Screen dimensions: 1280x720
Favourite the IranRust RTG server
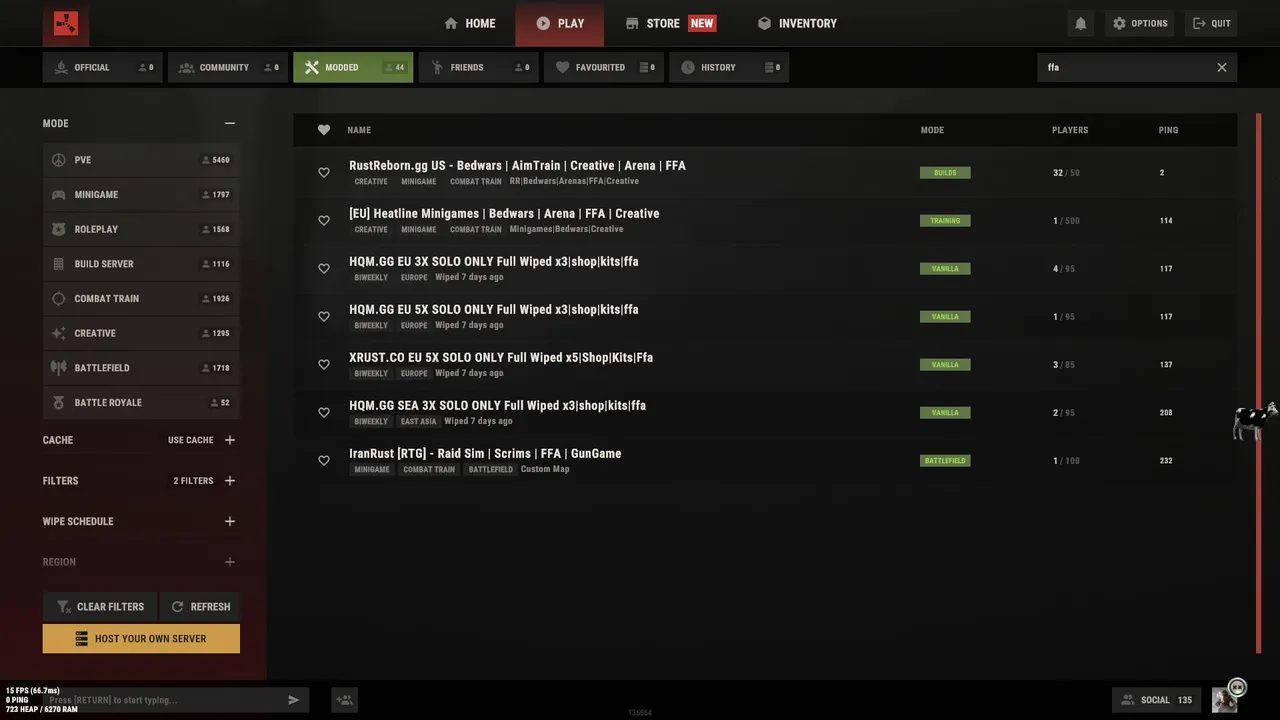click(x=324, y=461)
